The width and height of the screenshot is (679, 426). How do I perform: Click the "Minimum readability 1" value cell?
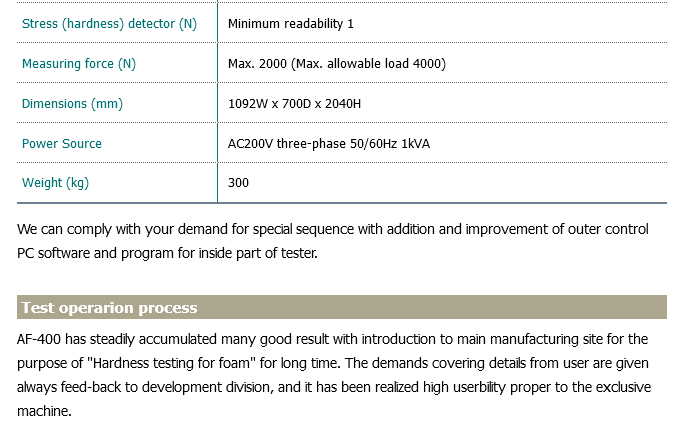click(x=291, y=23)
